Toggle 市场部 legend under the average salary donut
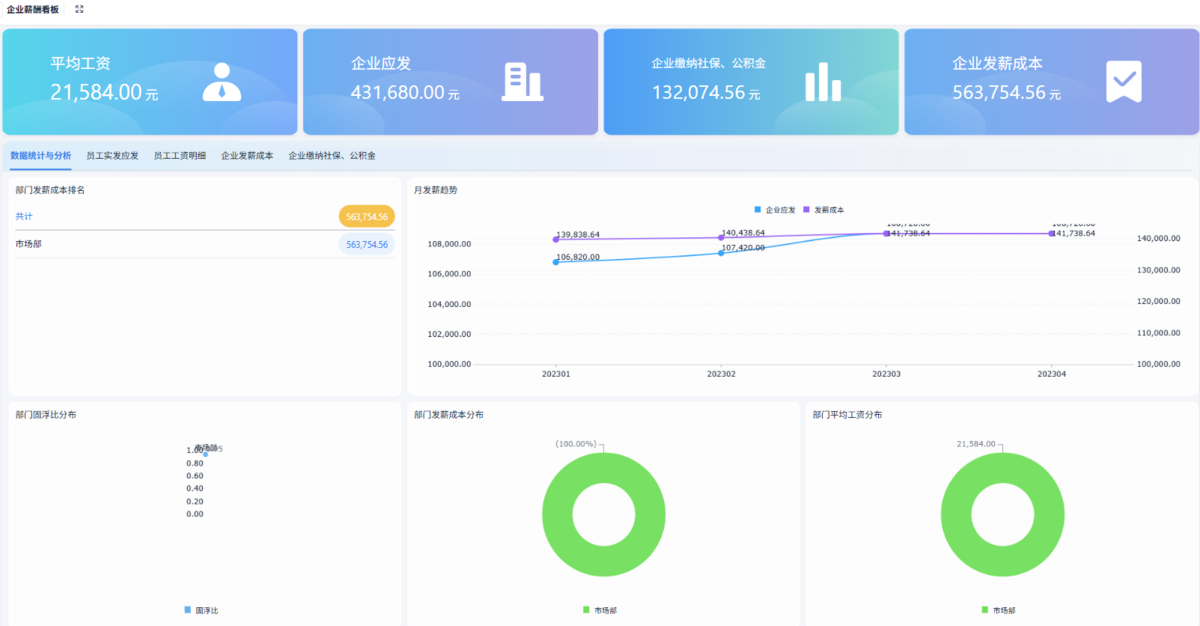This screenshot has width=1200, height=626. [x=998, y=610]
